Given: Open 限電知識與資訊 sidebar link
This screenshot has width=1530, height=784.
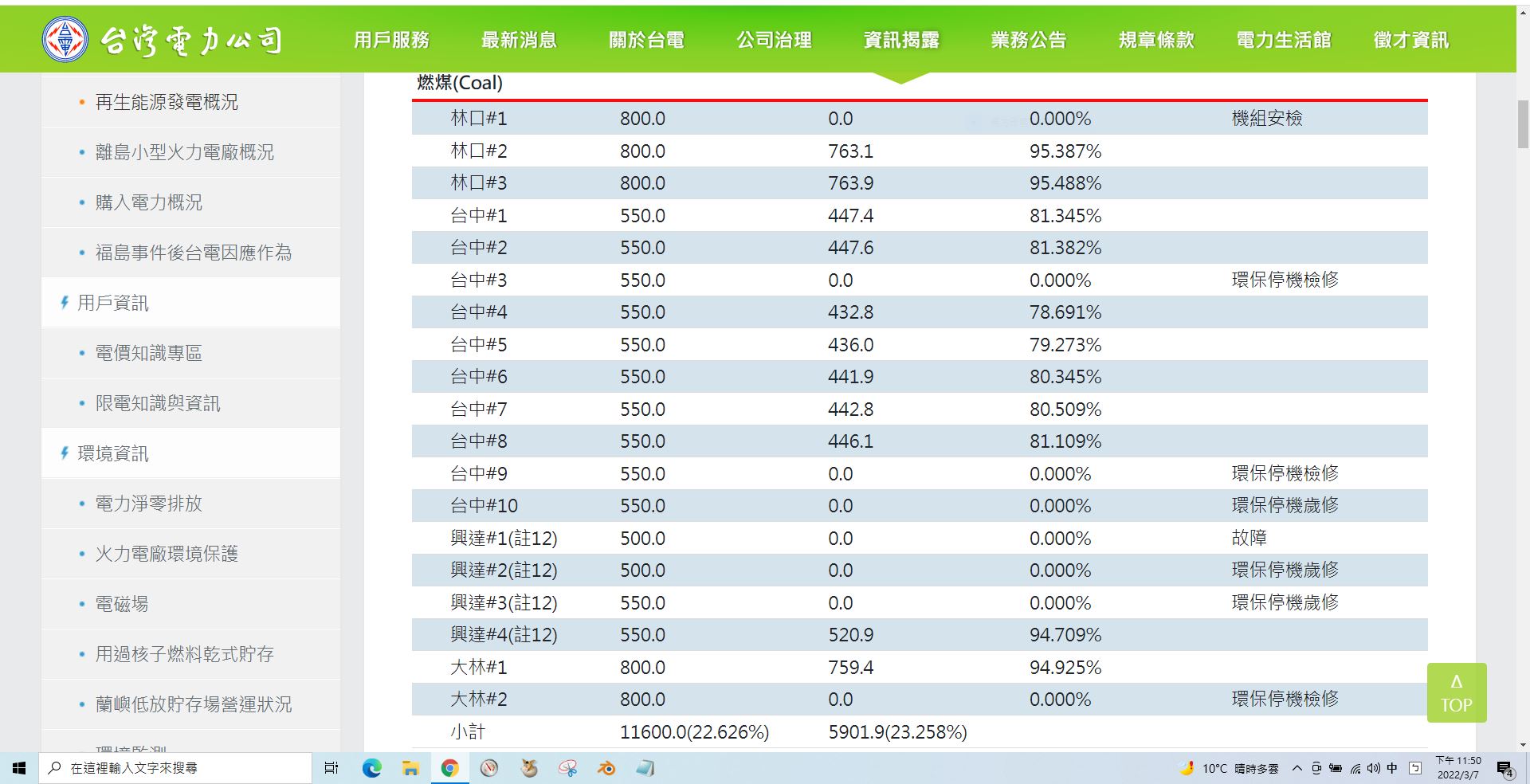Looking at the screenshot, I should pyautogui.click(x=158, y=403).
